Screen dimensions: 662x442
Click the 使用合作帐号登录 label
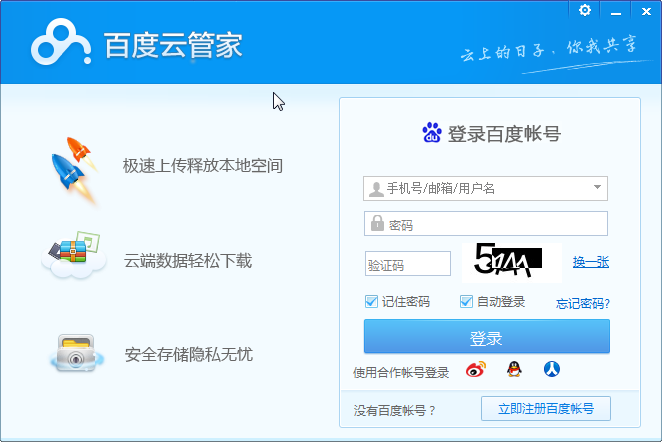[x=401, y=372]
